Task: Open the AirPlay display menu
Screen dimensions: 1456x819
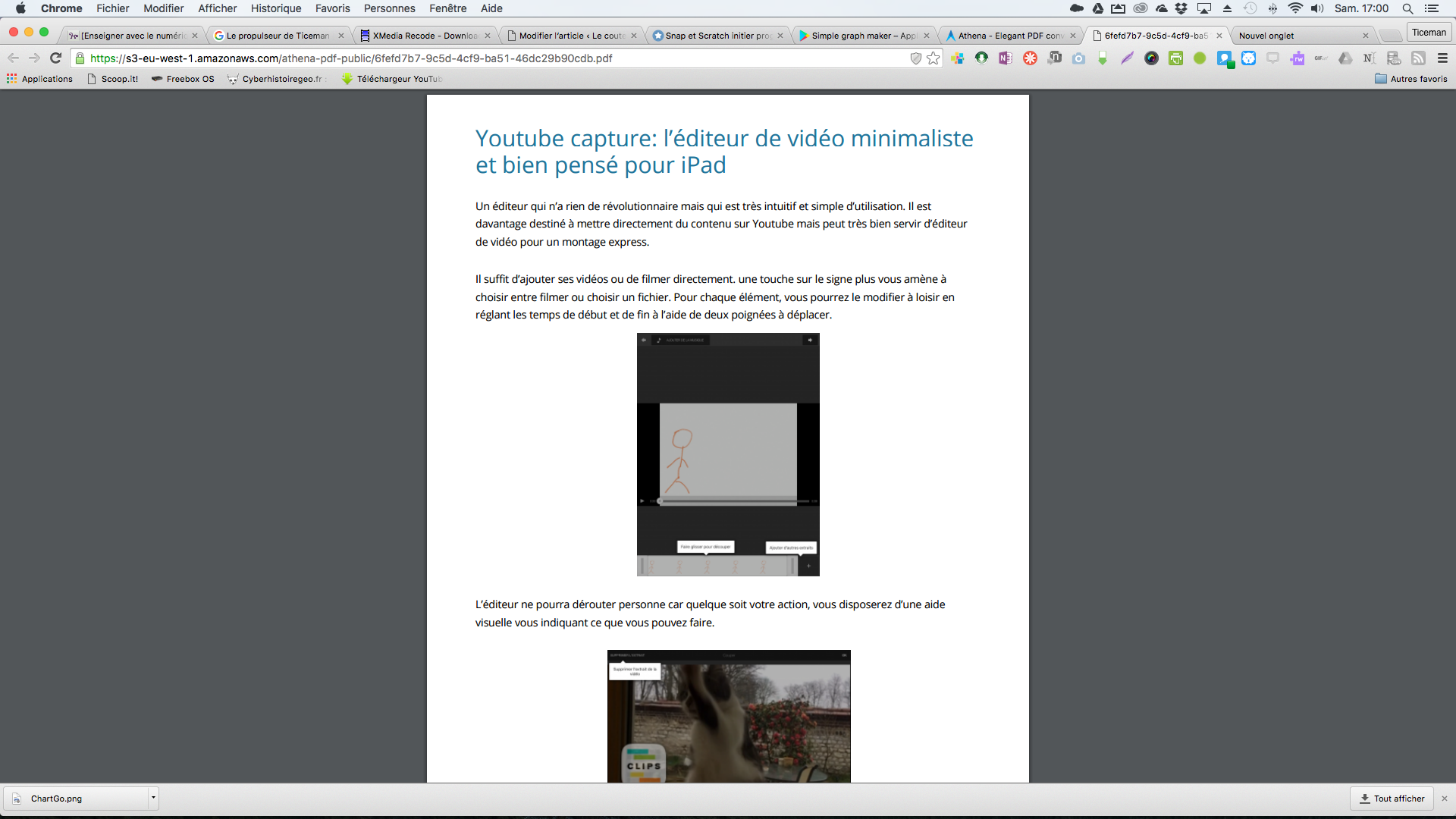Action: tap(1204, 8)
